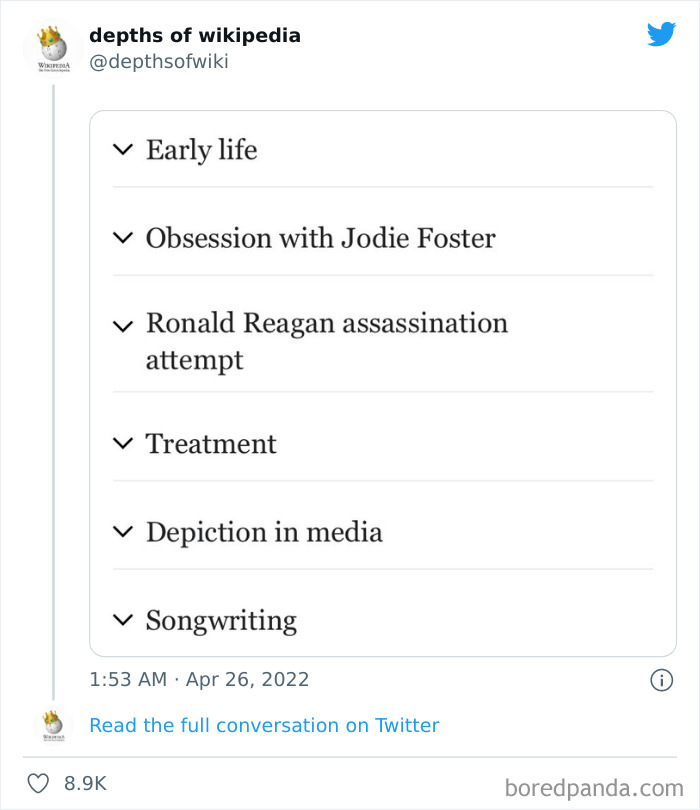Image resolution: width=700 pixels, height=810 pixels.
Task: Expand the Treatment section chevron
Action: point(123,443)
